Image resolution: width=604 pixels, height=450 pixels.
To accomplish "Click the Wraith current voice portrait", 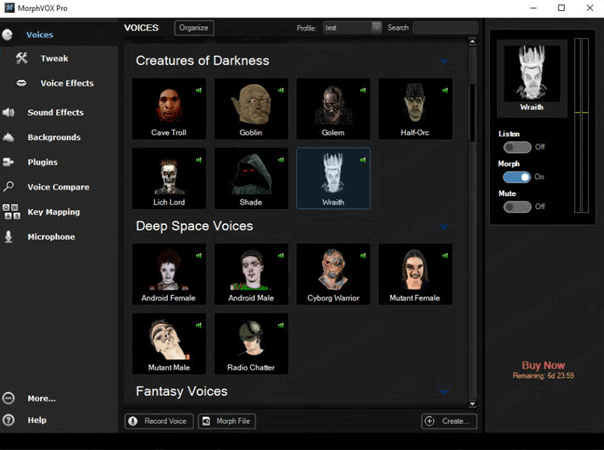I will 532,74.
